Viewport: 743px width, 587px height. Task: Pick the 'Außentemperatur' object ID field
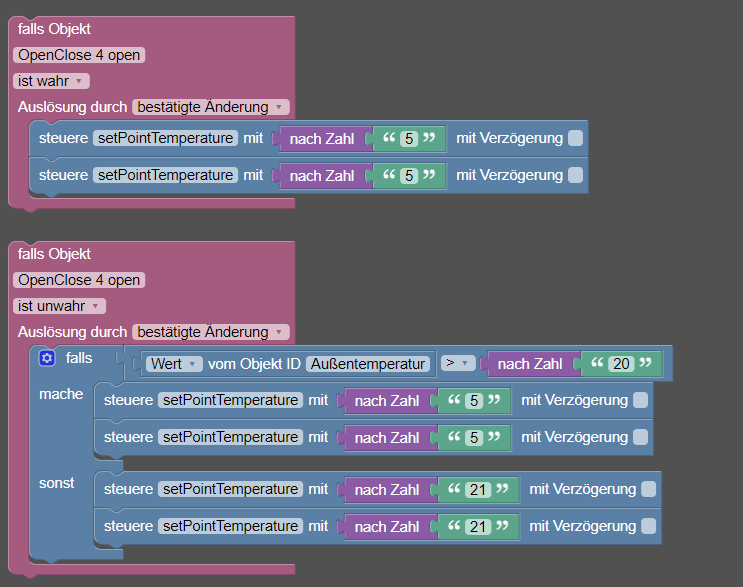[368, 364]
